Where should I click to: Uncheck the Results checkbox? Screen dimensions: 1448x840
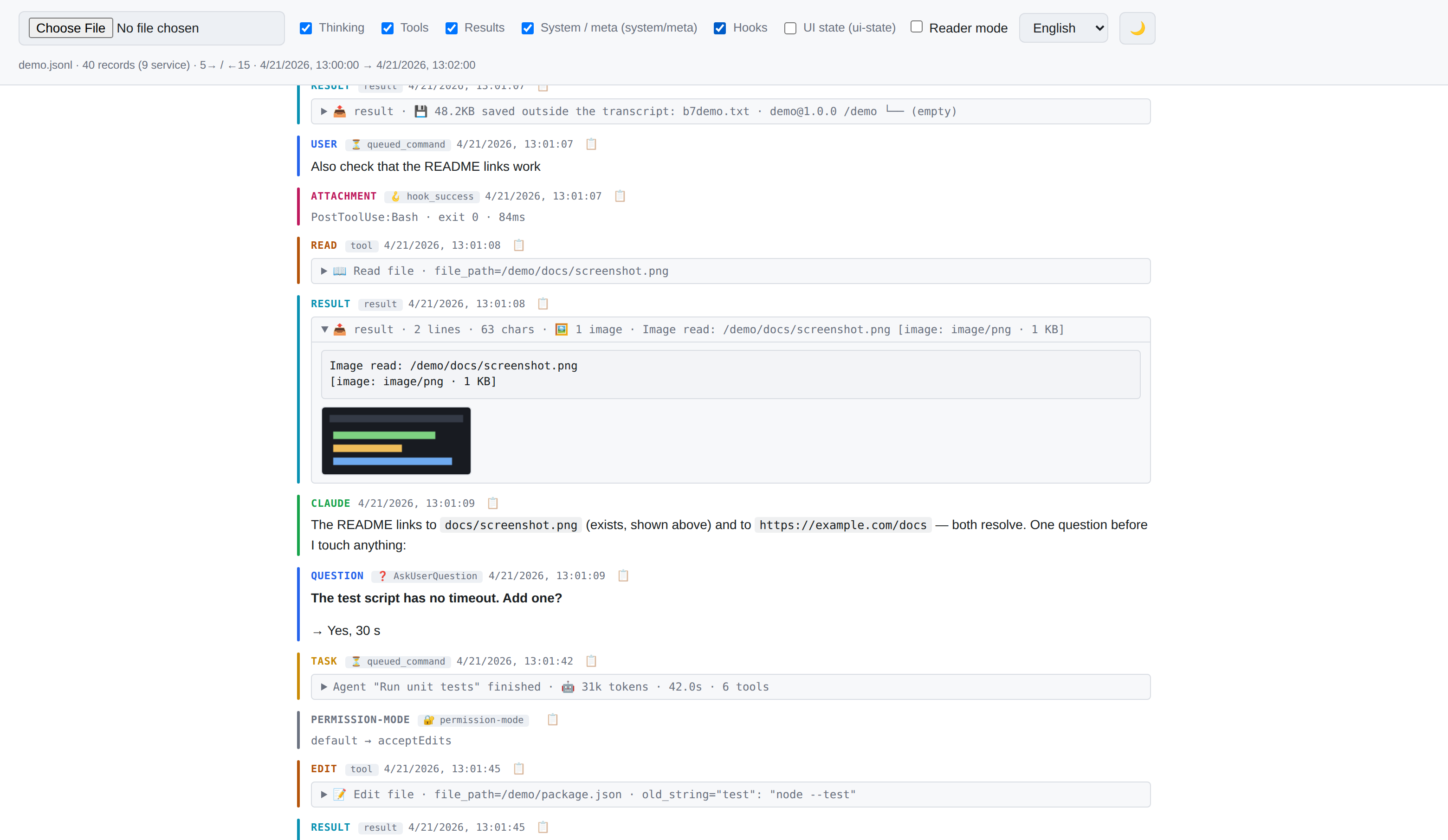(x=452, y=28)
